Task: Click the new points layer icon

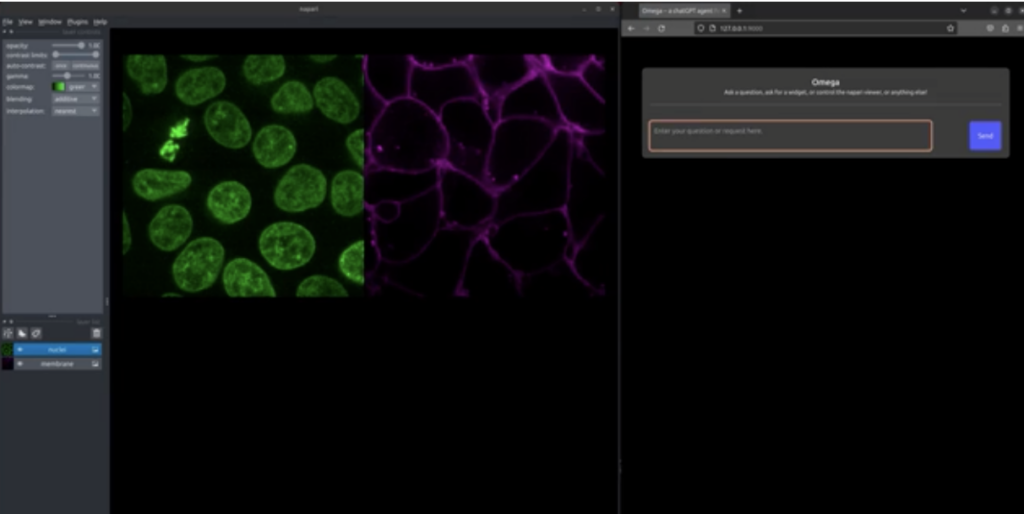Action: [x=8, y=333]
